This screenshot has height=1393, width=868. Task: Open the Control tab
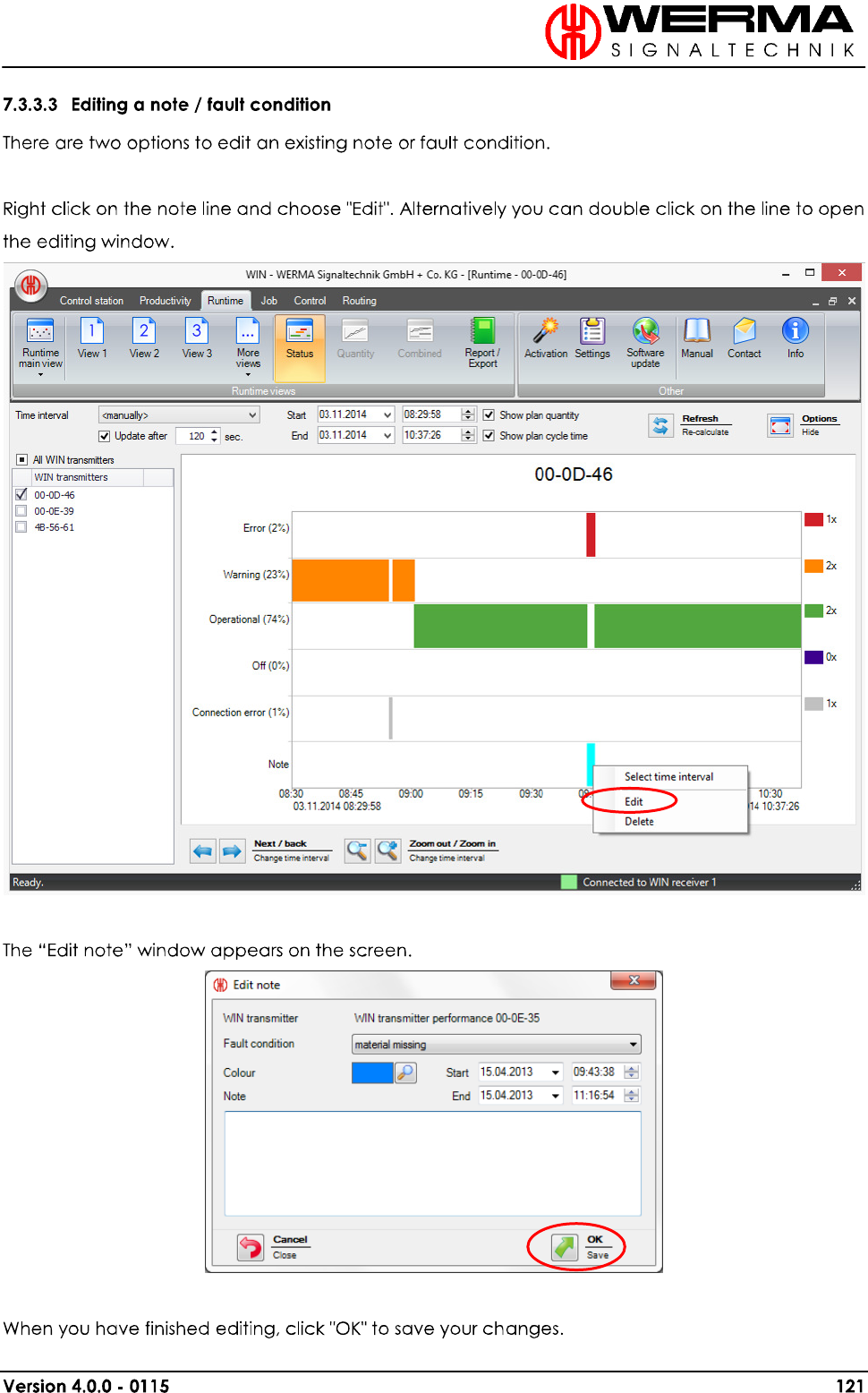[x=310, y=301]
